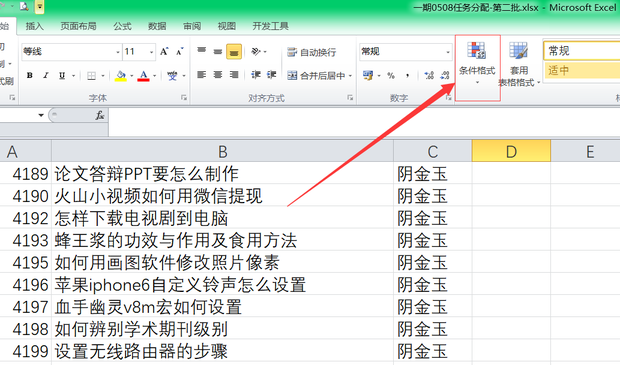Expand font color dropdown arrow
Viewport: 620px width, 365px height.
(155, 76)
